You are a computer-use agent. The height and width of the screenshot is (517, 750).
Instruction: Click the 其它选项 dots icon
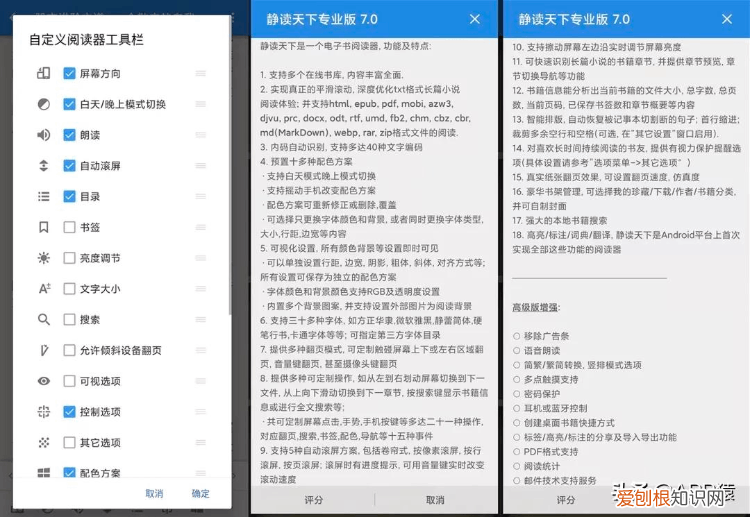(44, 442)
